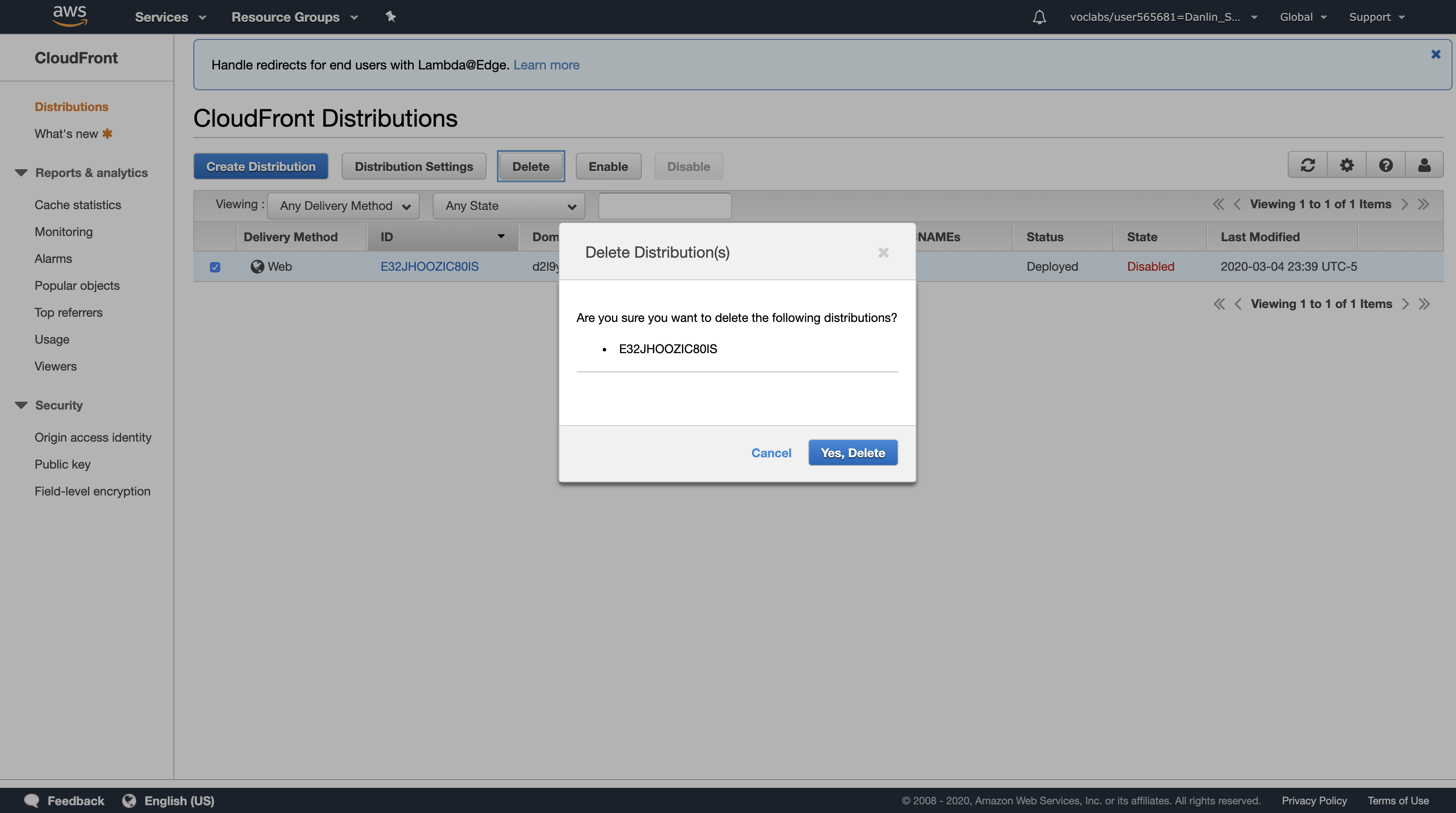Close the Delete Distribution dialog with X

pyautogui.click(x=883, y=253)
